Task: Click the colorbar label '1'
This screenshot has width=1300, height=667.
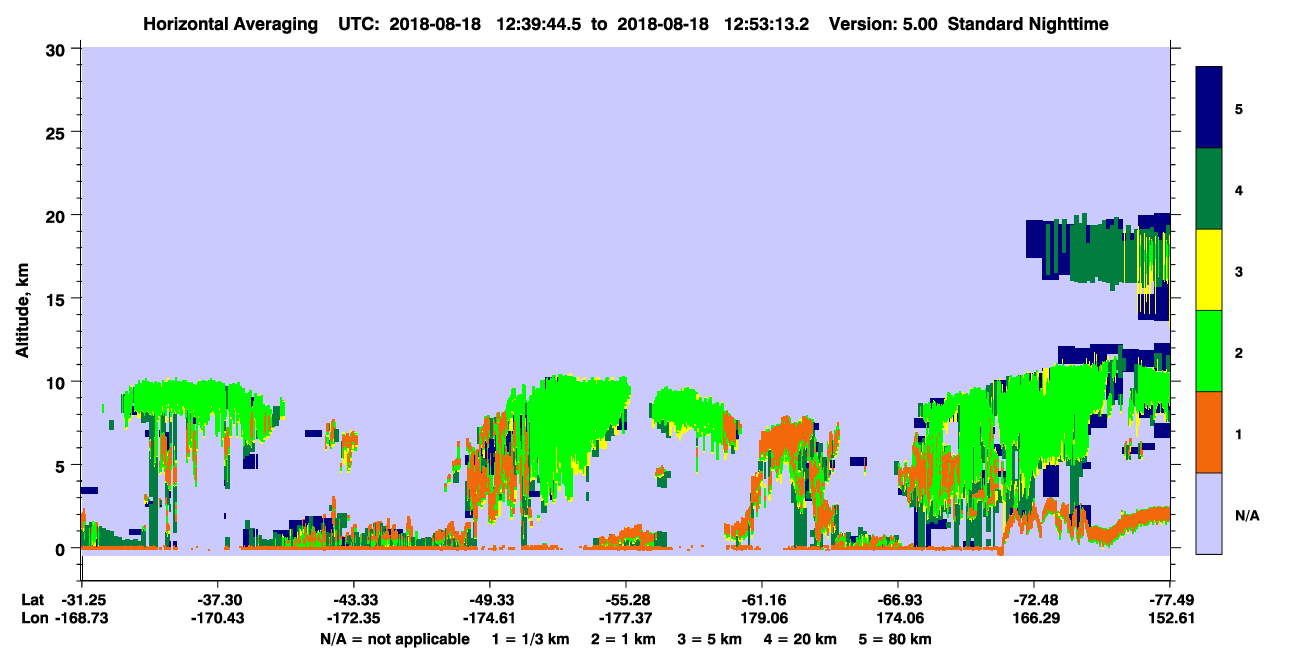Action: [1239, 432]
